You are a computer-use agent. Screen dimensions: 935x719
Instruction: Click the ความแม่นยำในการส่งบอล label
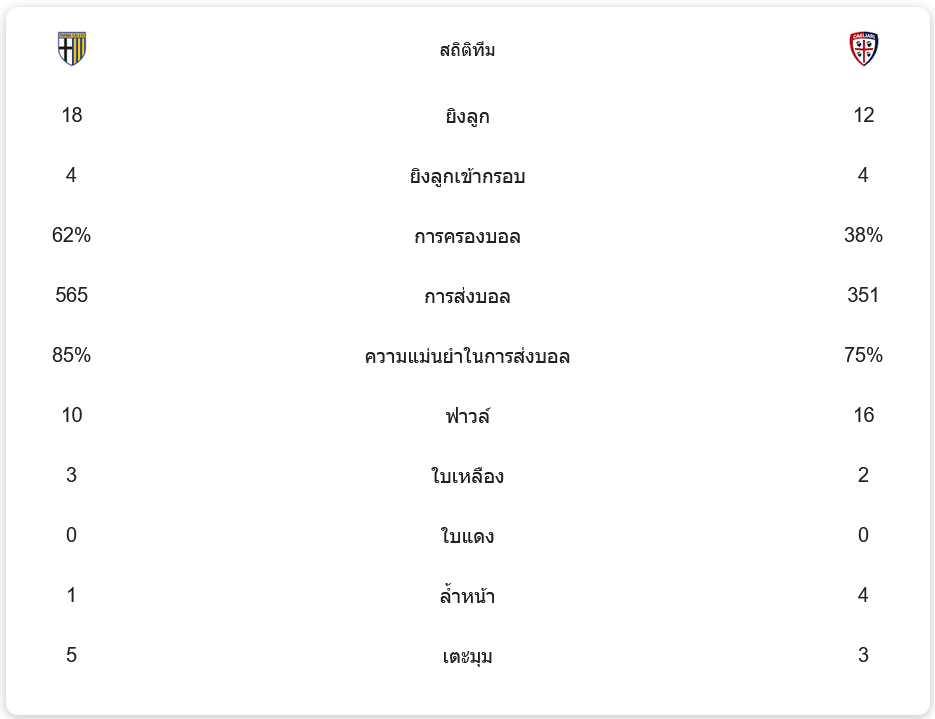click(468, 356)
